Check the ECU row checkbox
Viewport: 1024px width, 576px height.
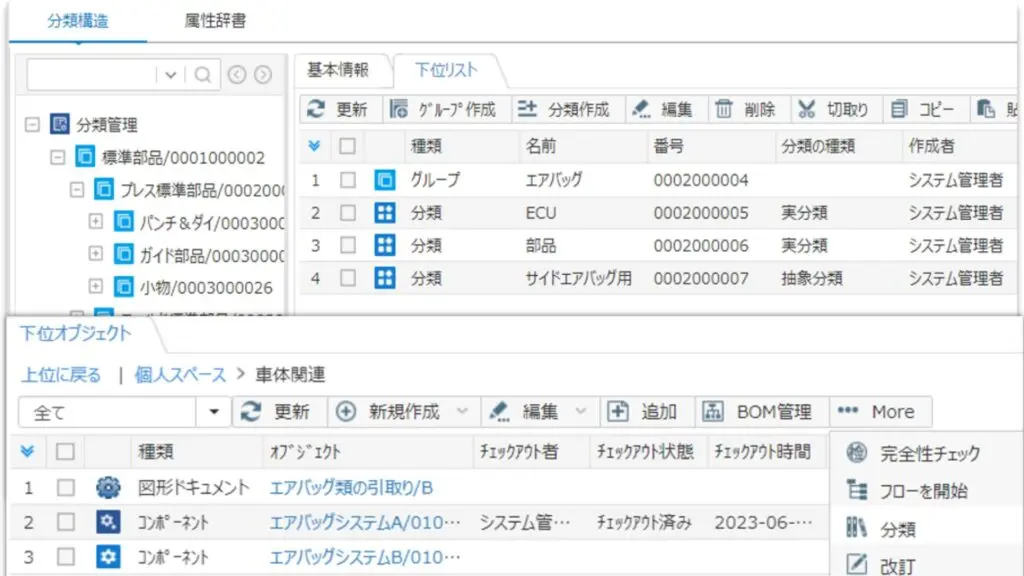[347, 213]
